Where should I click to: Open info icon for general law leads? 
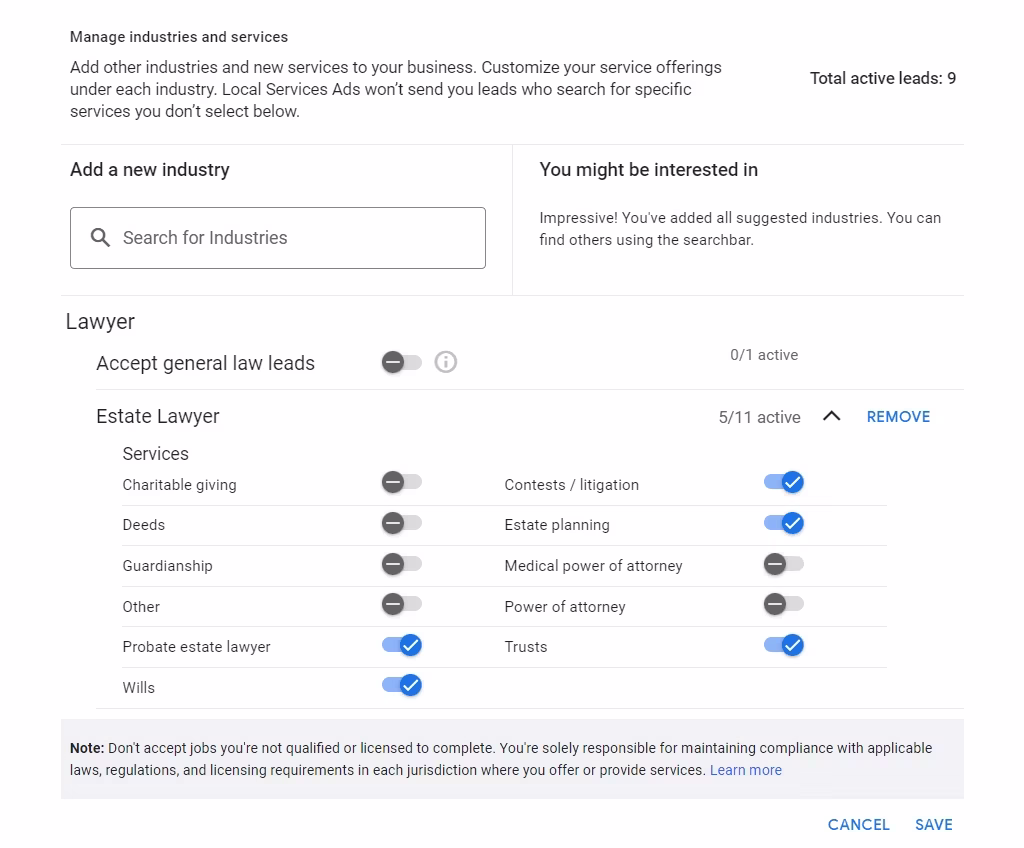click(x=445, y=362)
